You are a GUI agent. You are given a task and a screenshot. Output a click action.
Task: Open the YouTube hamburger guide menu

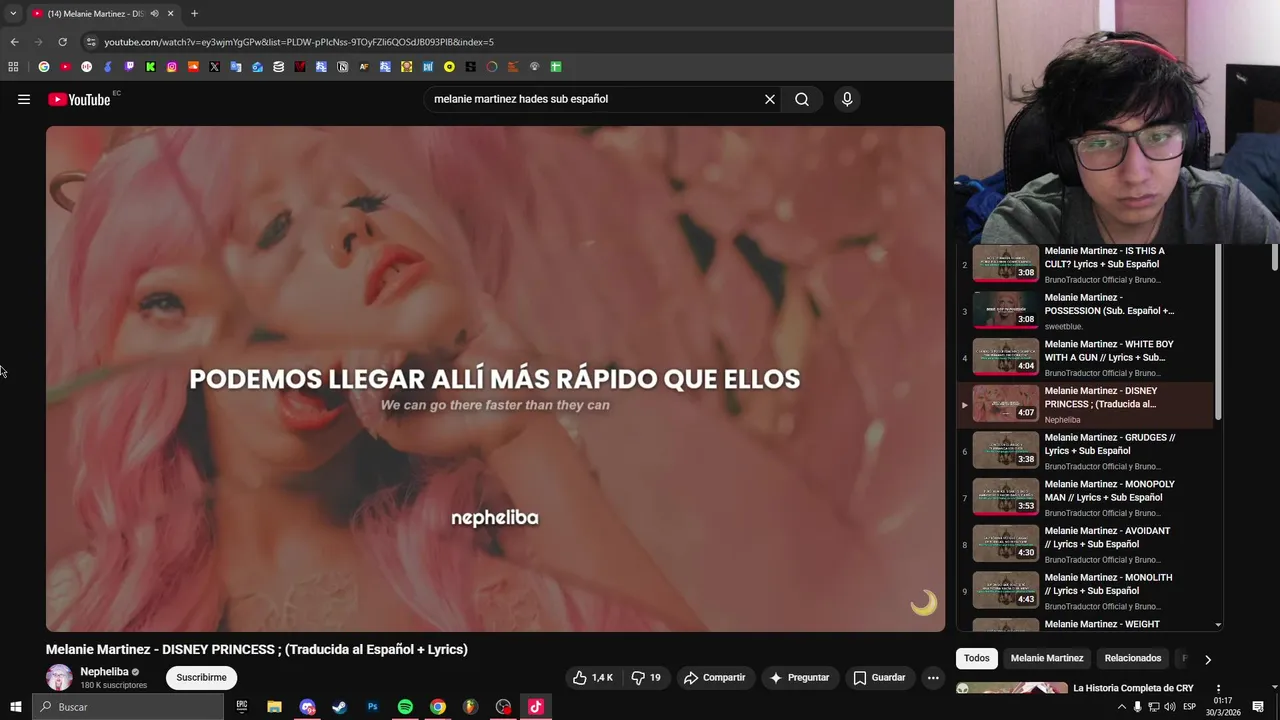[24, 99]
